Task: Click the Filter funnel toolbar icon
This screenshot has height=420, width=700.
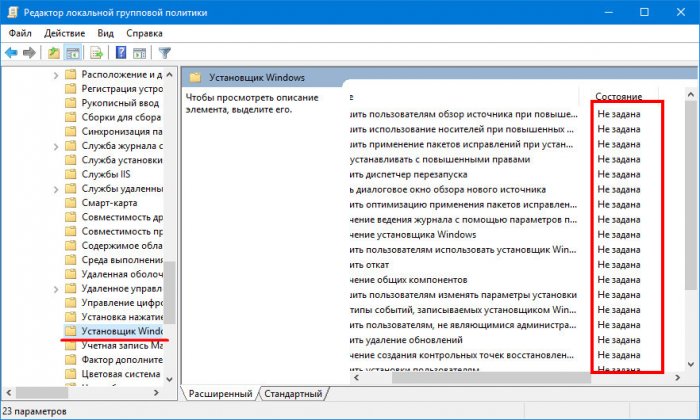Action: click(165, 53)
